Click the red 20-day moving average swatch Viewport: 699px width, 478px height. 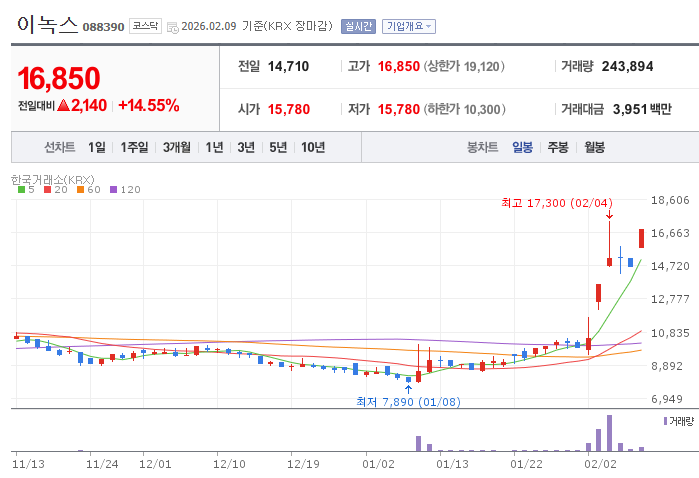point(48,190)
